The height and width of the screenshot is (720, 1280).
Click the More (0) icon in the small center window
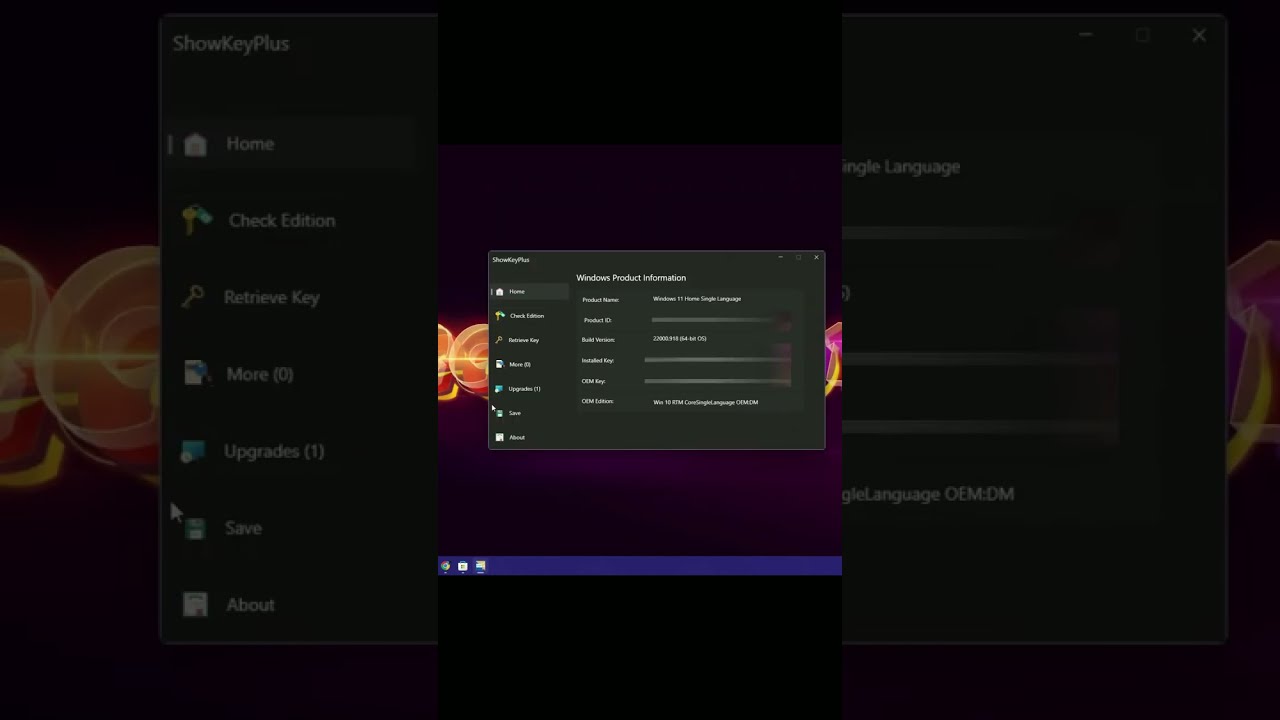(500, 364)
